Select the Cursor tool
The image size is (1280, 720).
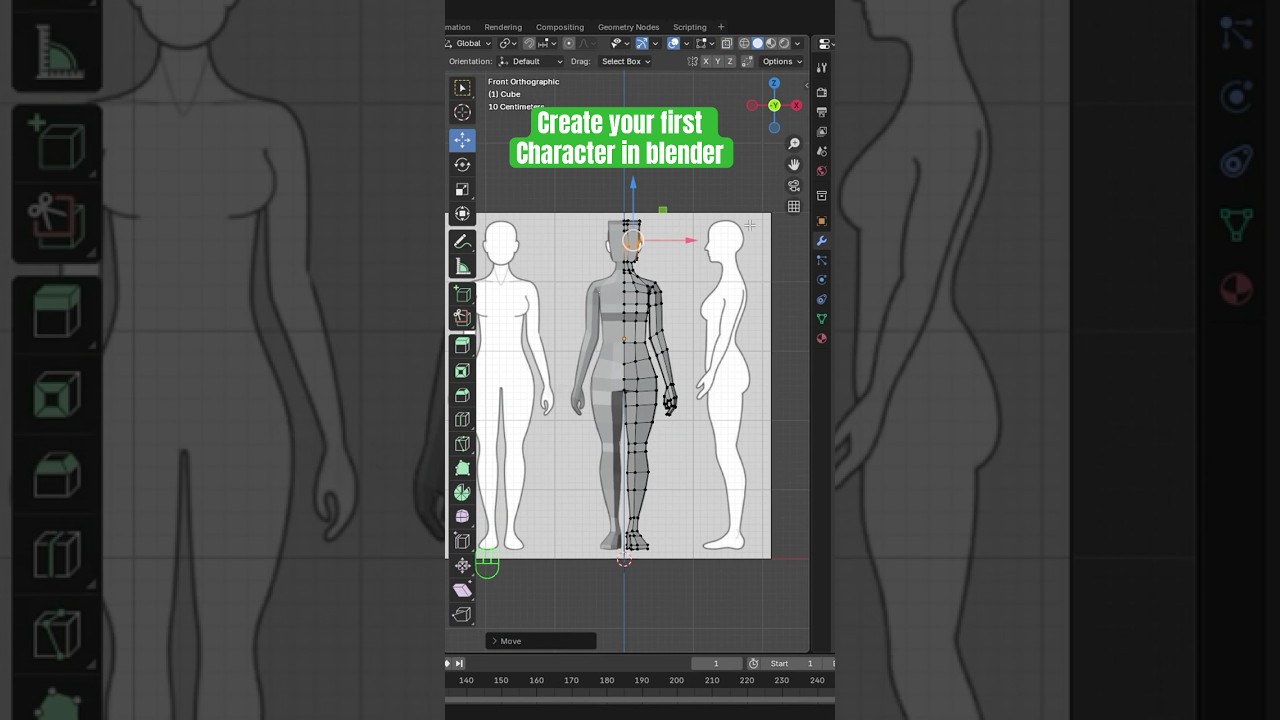tap(462, 113)
